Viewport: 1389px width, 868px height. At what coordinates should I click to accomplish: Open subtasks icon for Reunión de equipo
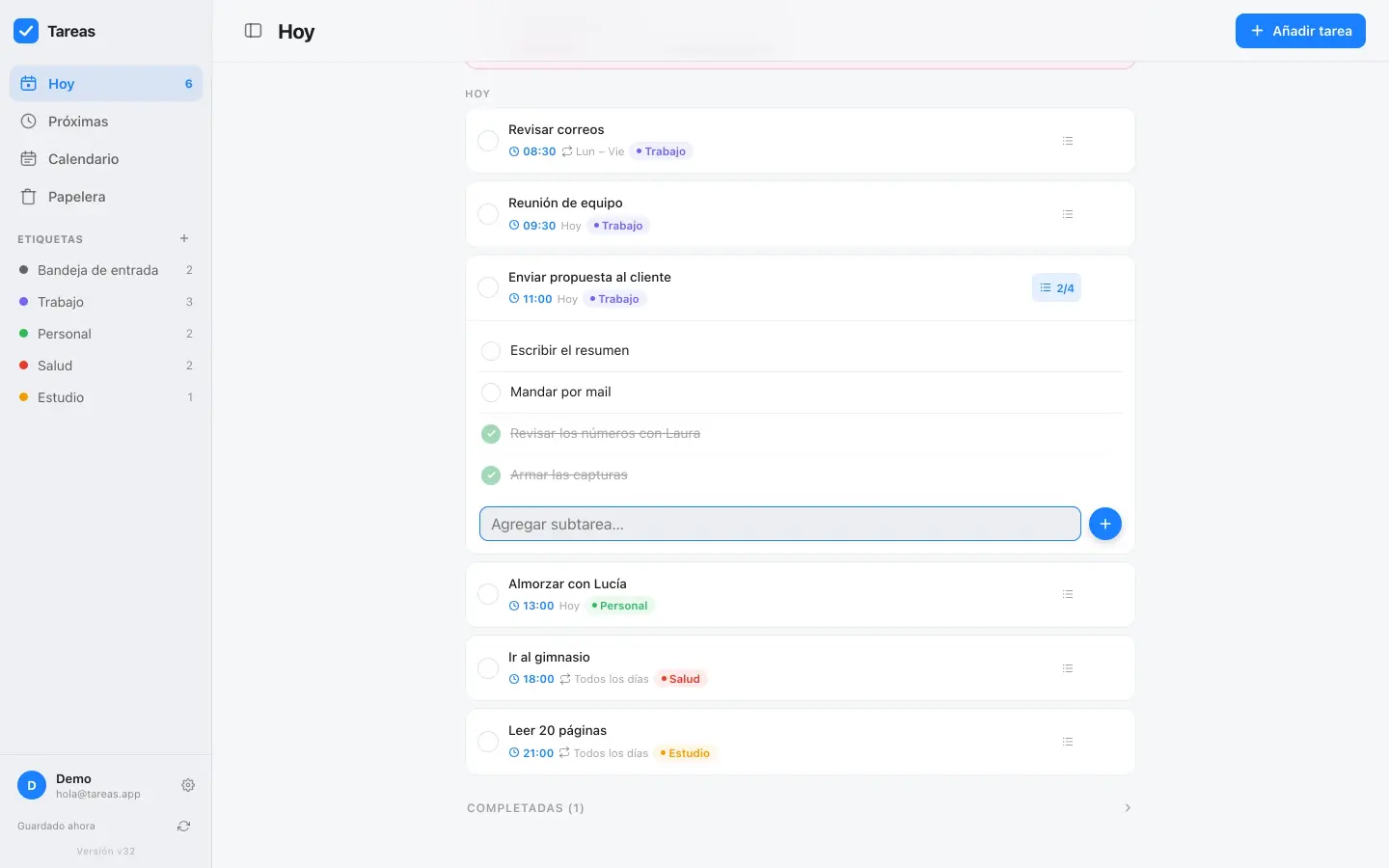click(x=1068, y=214)
